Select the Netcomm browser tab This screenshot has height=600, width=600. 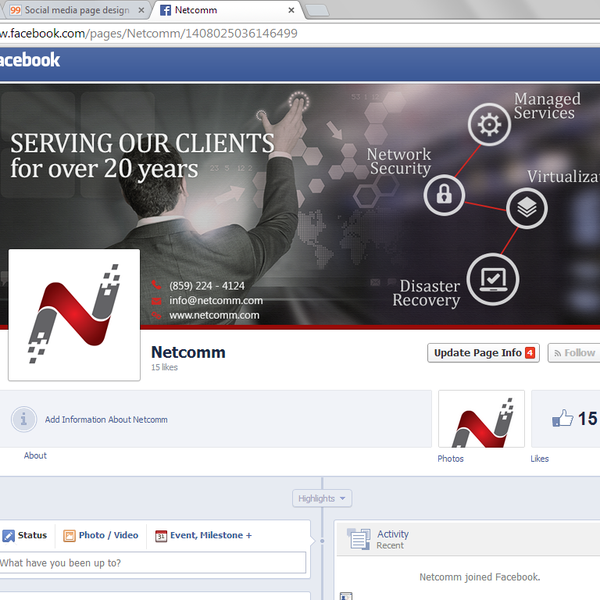(229, 10)
